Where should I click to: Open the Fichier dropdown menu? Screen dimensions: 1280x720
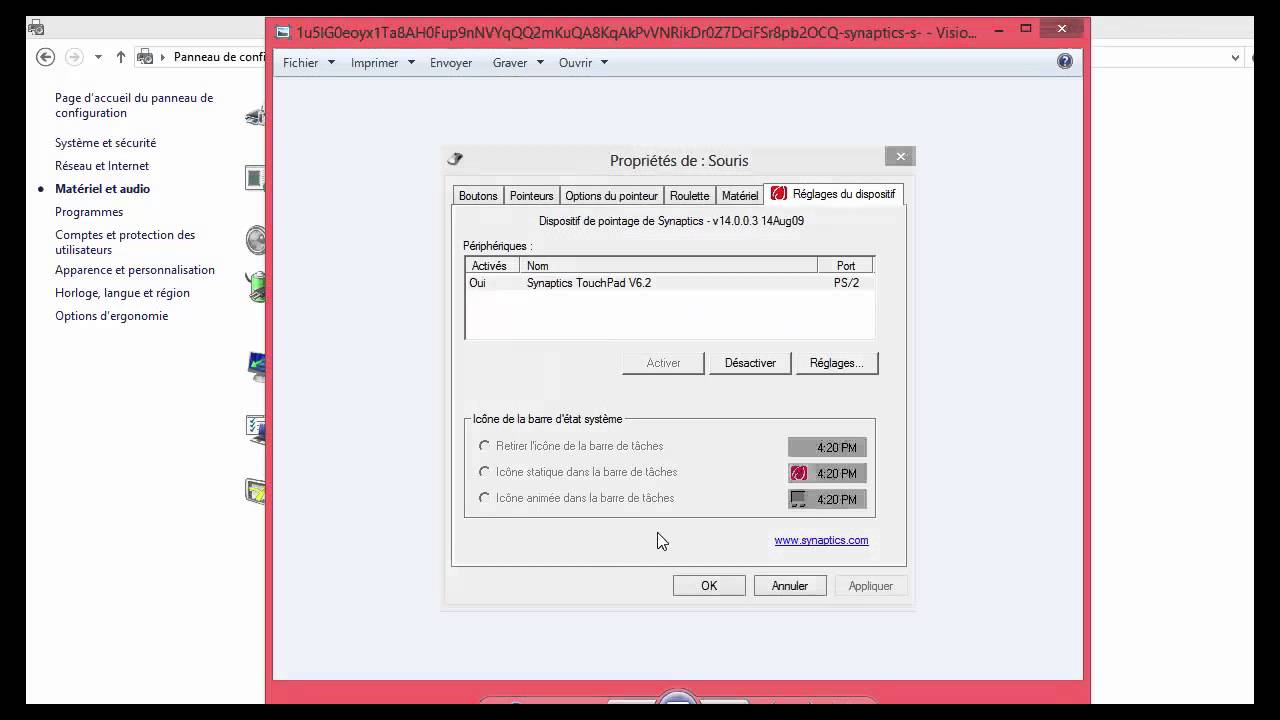(309, 62)
